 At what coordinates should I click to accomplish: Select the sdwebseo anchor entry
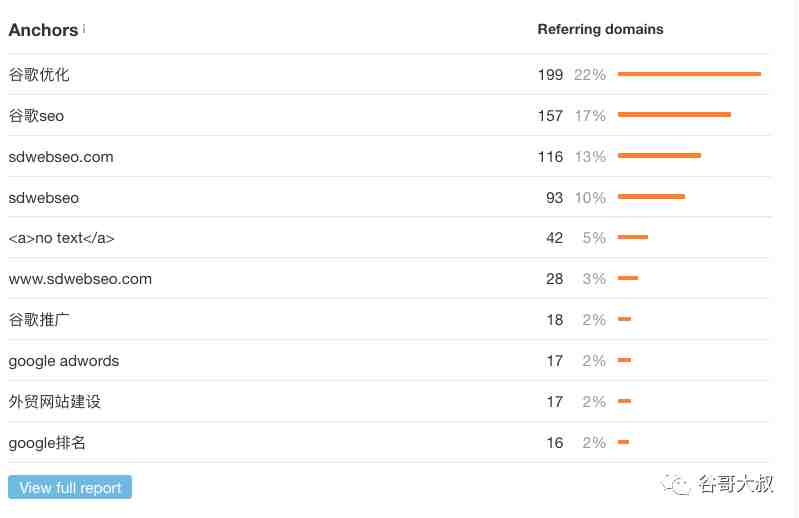pos(44,198)
